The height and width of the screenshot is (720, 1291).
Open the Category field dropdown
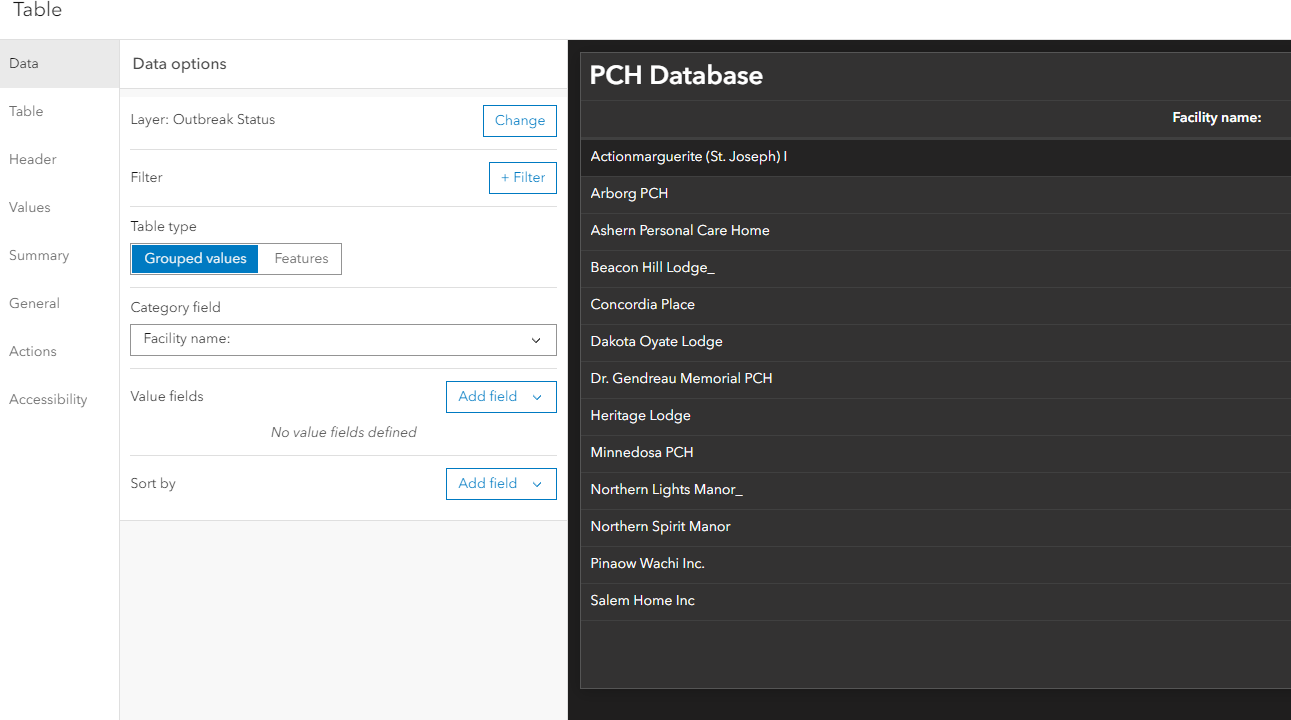pos(343,339)
